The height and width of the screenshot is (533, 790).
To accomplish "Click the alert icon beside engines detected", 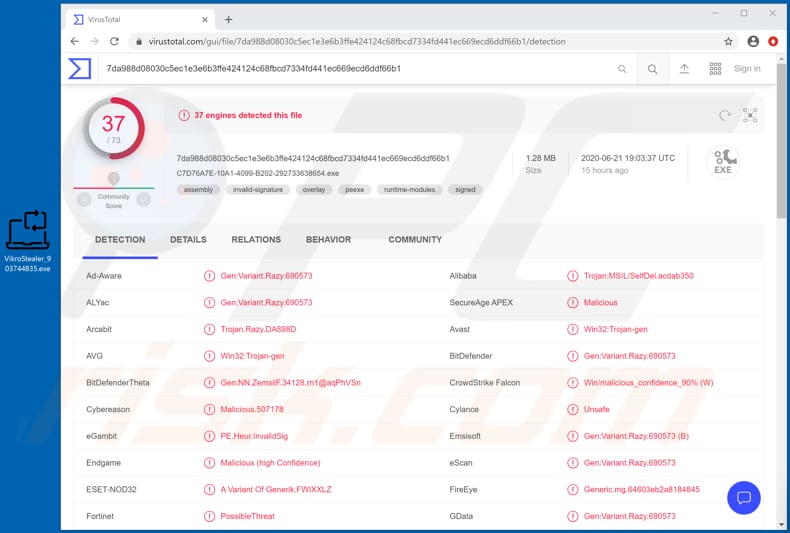I will point(184,115).
